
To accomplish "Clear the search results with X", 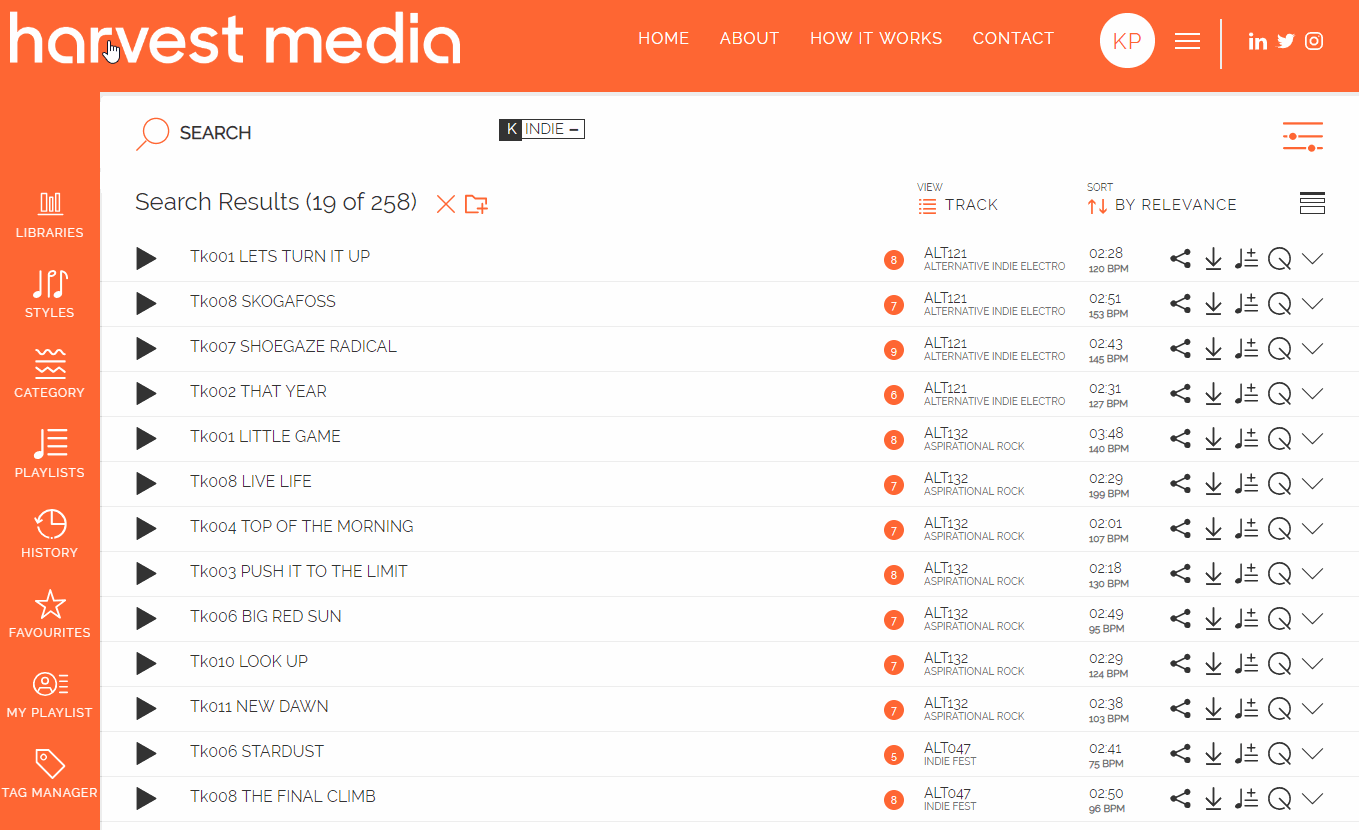I will coord(446,204).
